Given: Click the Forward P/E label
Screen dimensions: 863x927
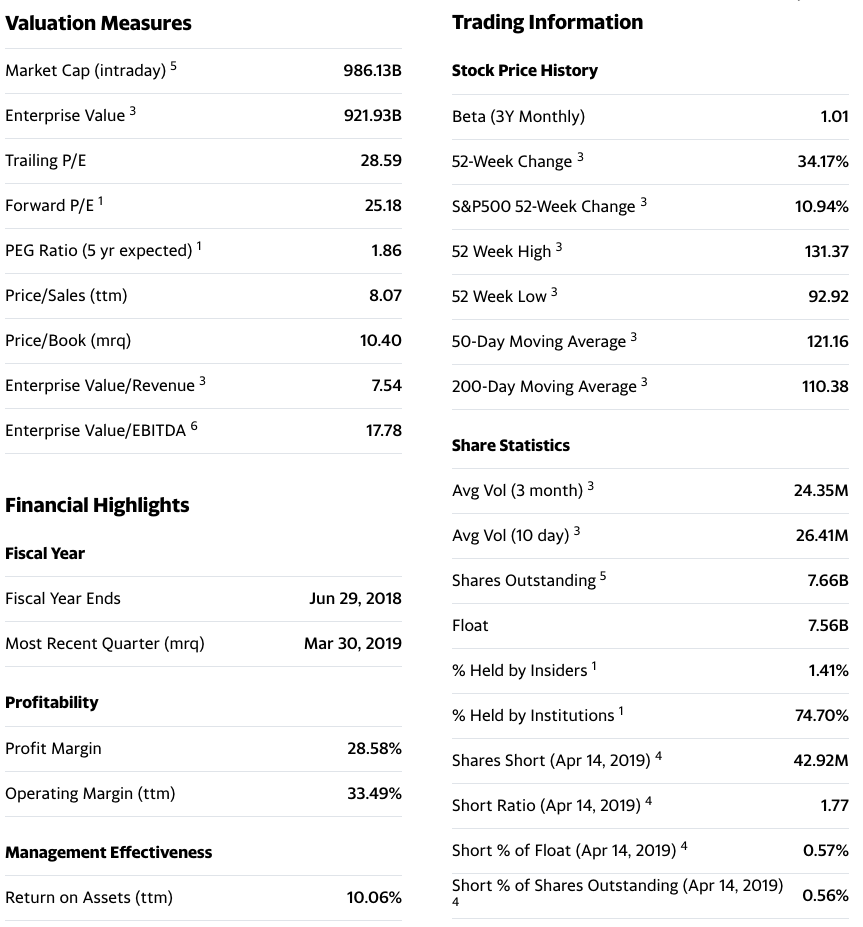Looking at the screenshot, I should click(x=50, y=205).
